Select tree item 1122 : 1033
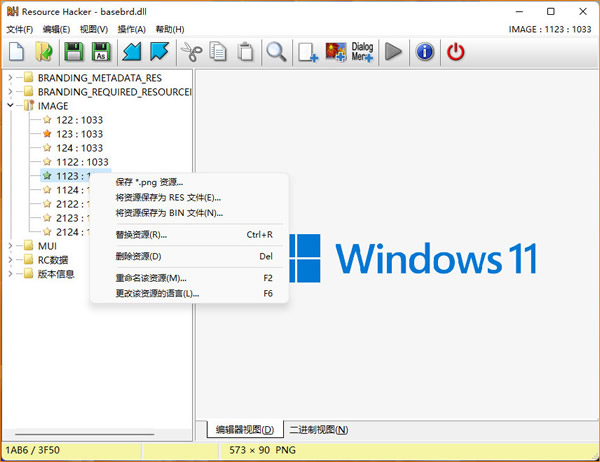The height and width of the screenshot is (462, 600). click(x=82, y=162)
